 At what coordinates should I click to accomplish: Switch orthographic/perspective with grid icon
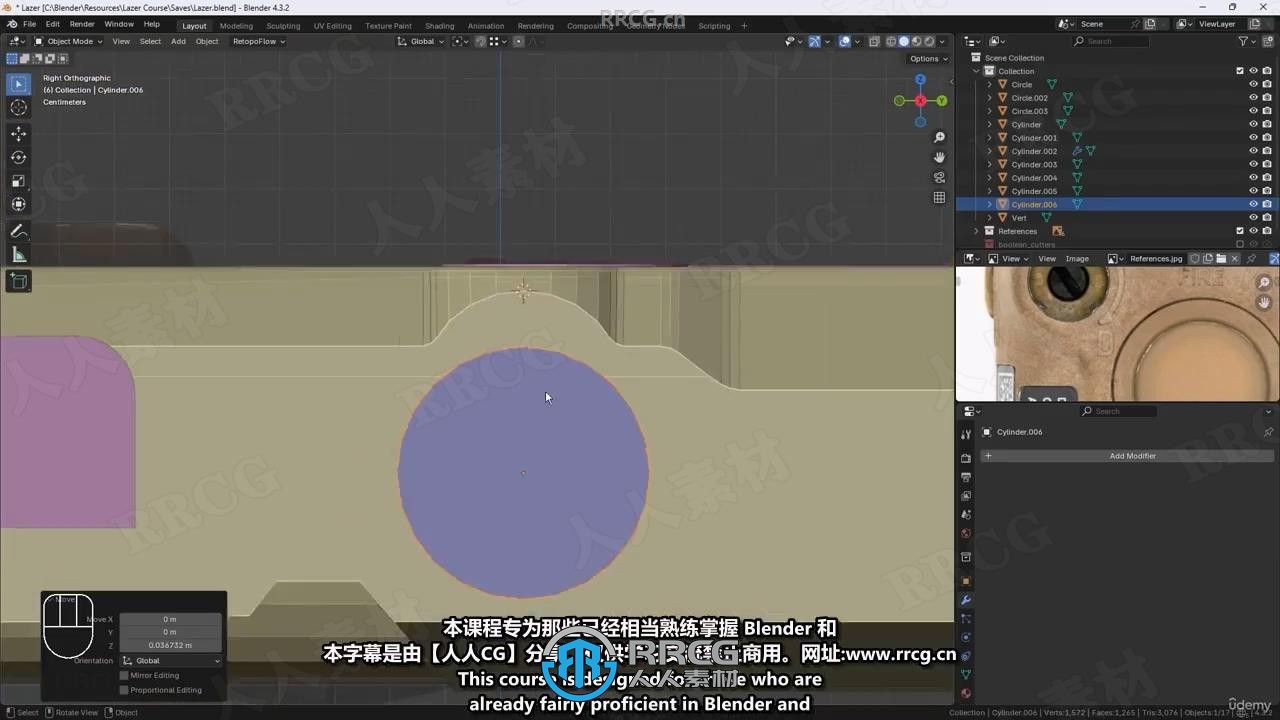(939, 197)
